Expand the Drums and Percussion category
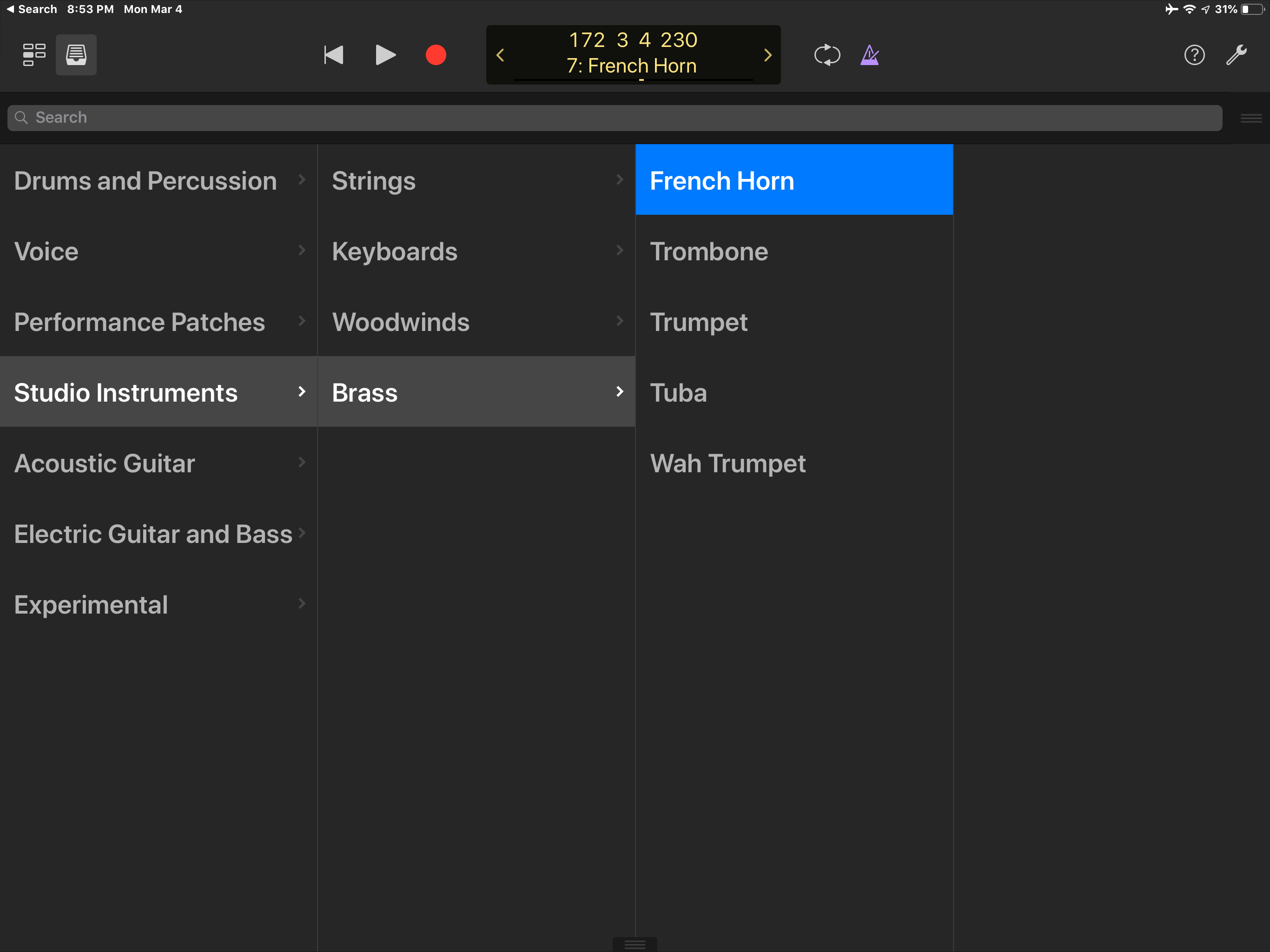The image size is (1270, 952). 159,180
